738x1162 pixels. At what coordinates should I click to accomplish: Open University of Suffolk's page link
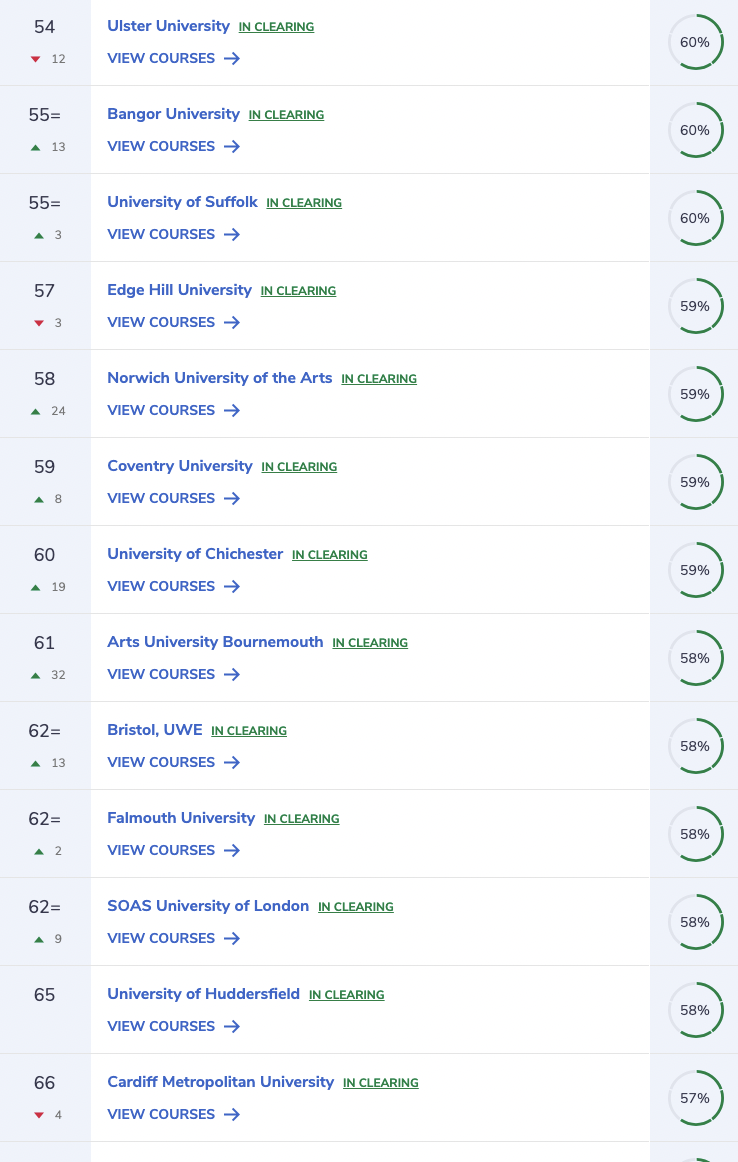[x=182, y=202]
